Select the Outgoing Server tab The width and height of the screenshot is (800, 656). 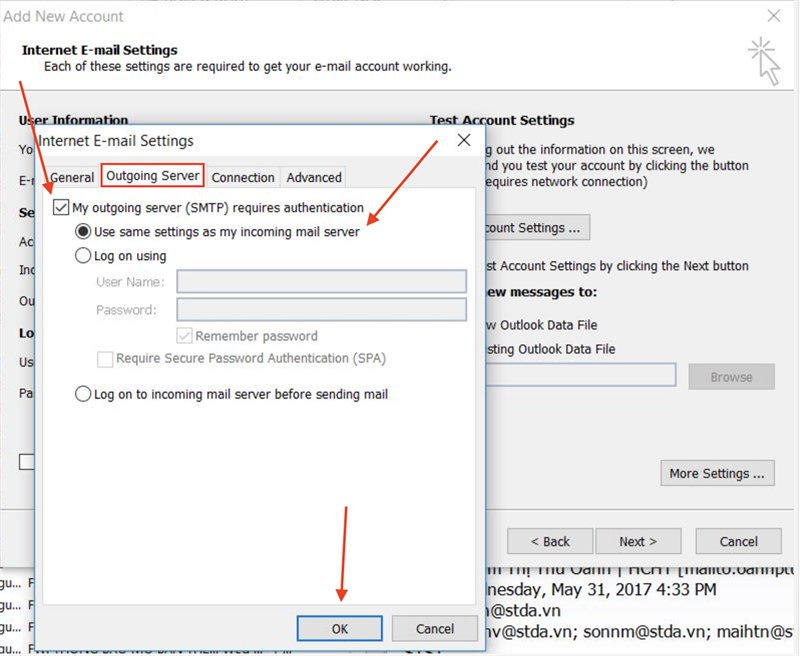[152, 175]
